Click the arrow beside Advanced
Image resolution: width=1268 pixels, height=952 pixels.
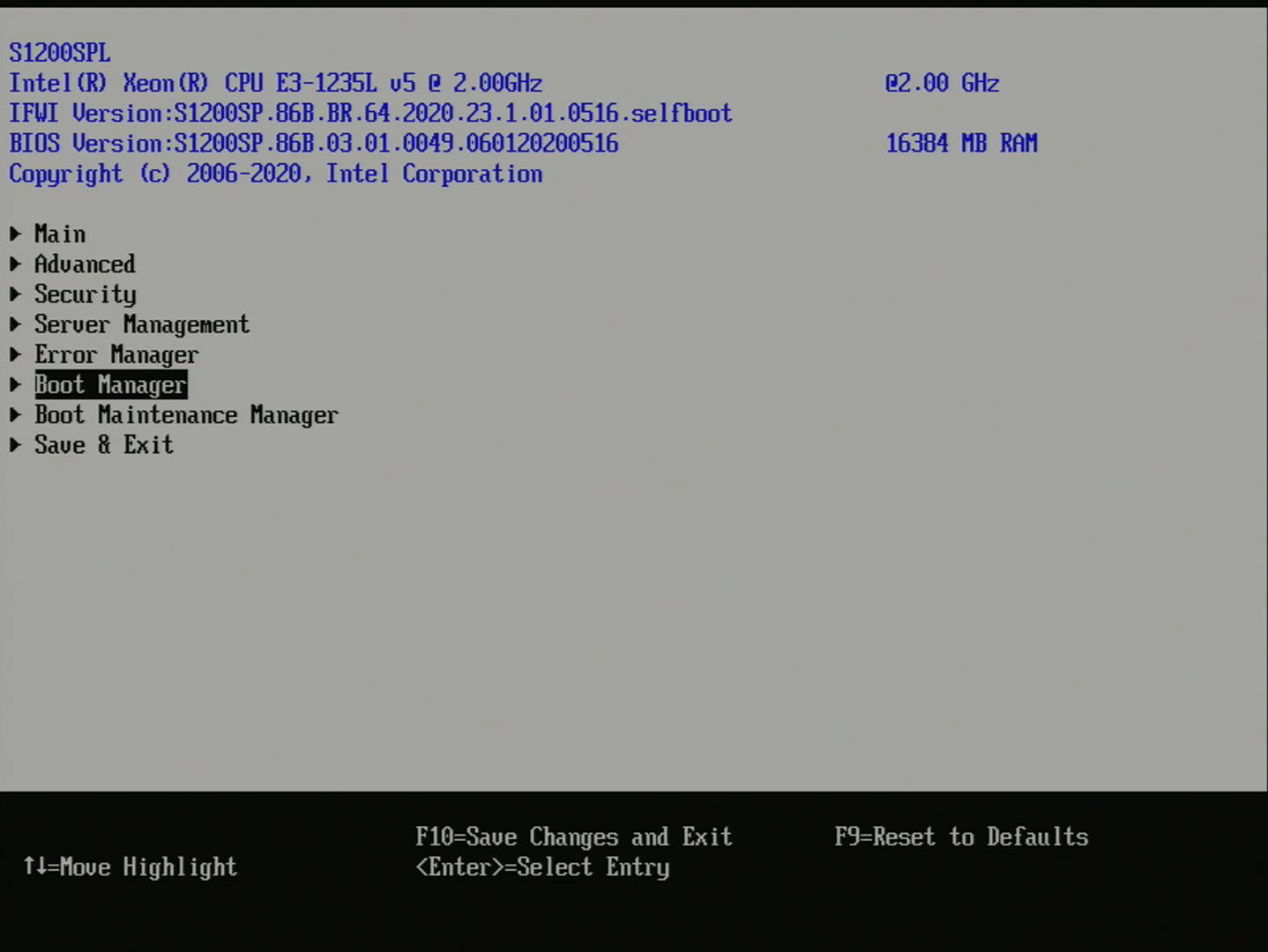[15, 264]
